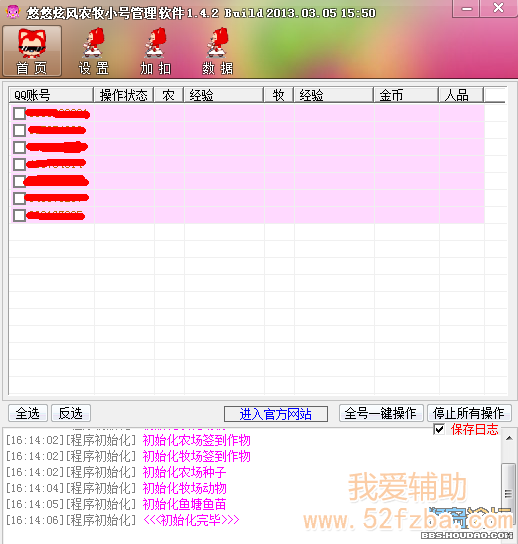The width and height of the screenshot is (518, 544).
Task: Click the 停止所有操作 stop button
Action: tap(469, 413)
